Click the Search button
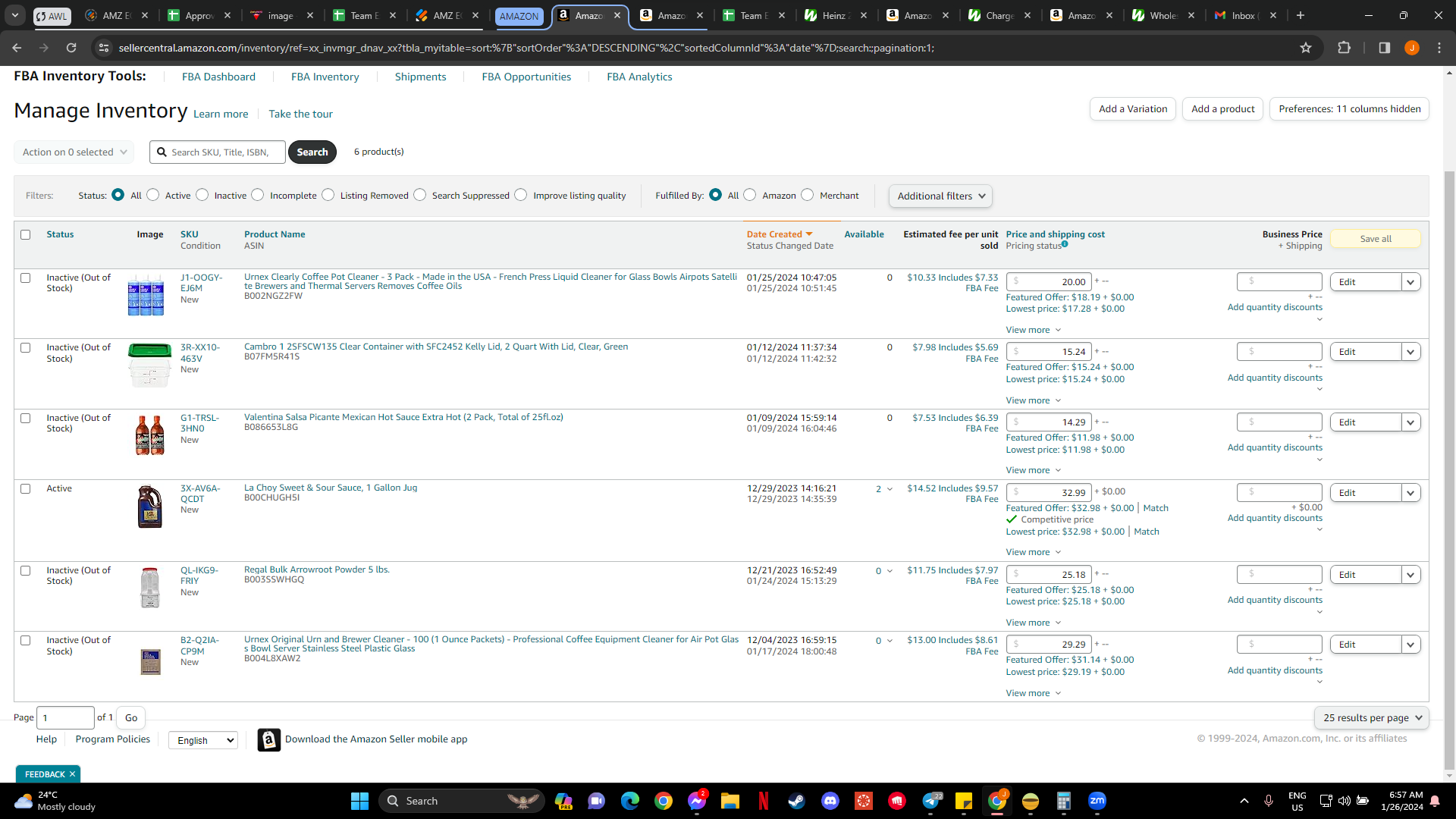 point(312,152)
